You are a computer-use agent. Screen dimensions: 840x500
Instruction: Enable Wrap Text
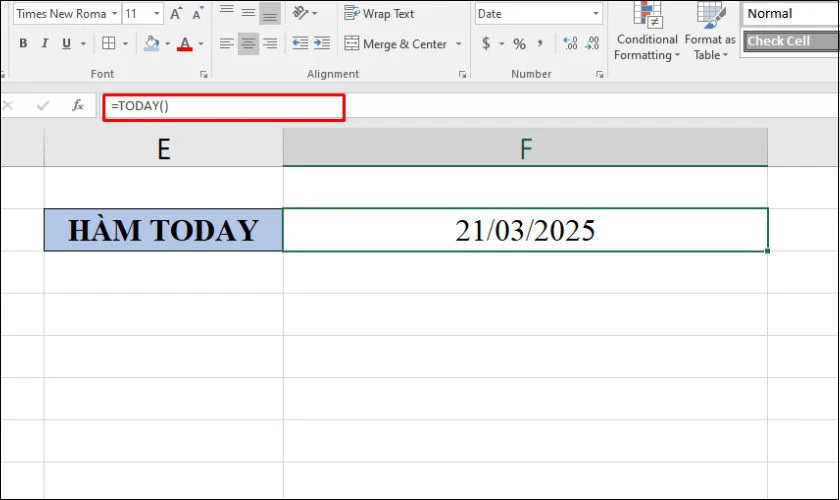379,13
